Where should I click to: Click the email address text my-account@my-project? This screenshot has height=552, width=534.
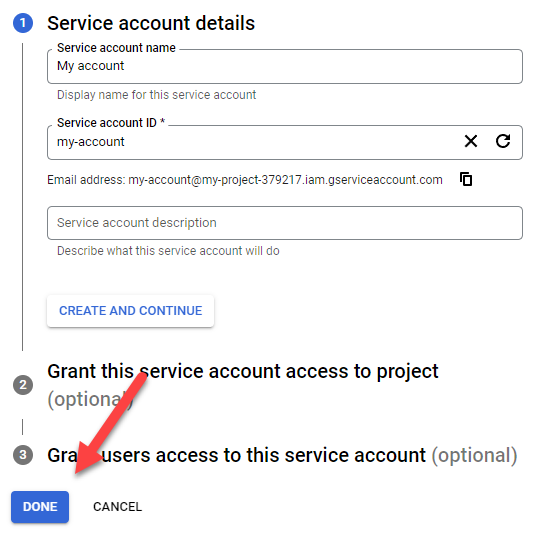point(285,180)
